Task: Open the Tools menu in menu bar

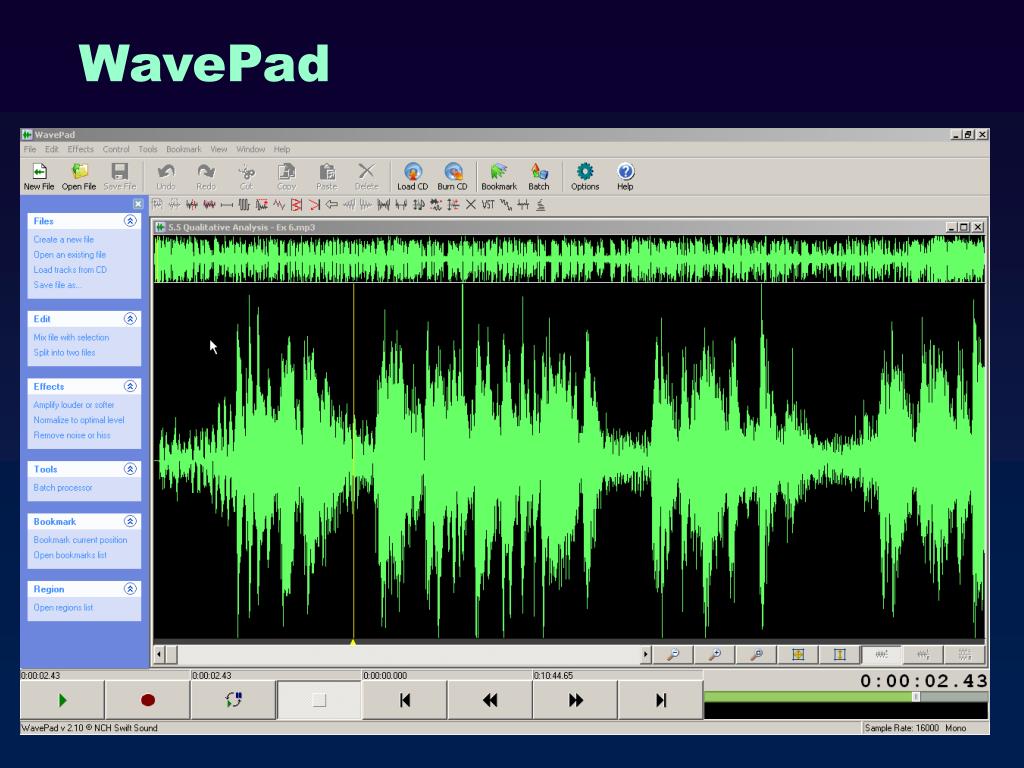Action: 148,149
